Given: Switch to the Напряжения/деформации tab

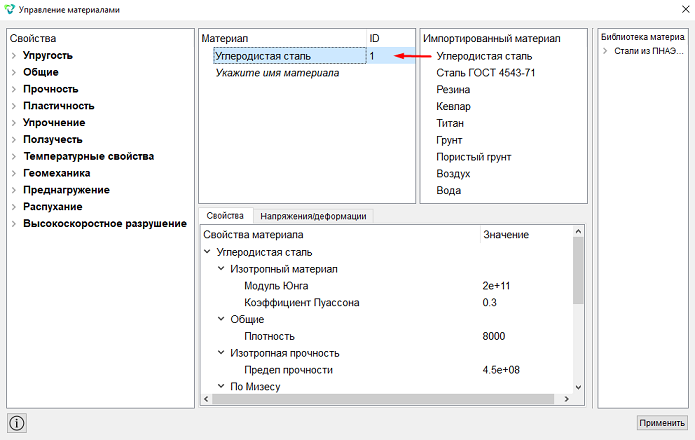Looking at the screenshot, I should [313, 216].
